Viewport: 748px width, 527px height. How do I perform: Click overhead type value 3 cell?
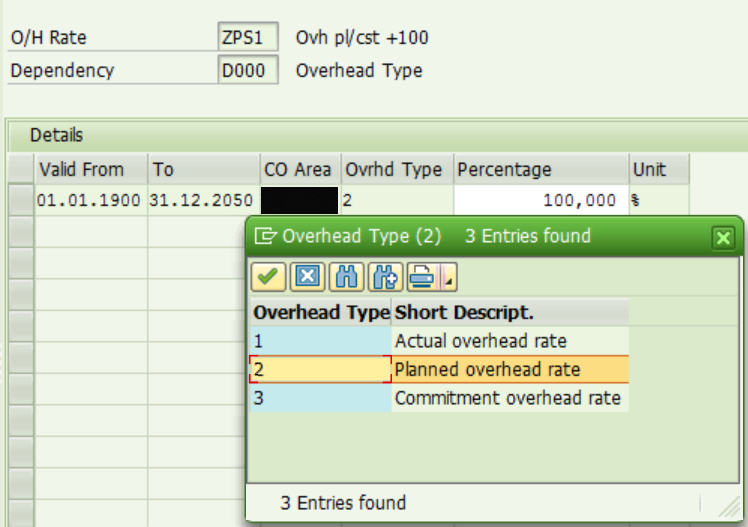coord(321,398)
